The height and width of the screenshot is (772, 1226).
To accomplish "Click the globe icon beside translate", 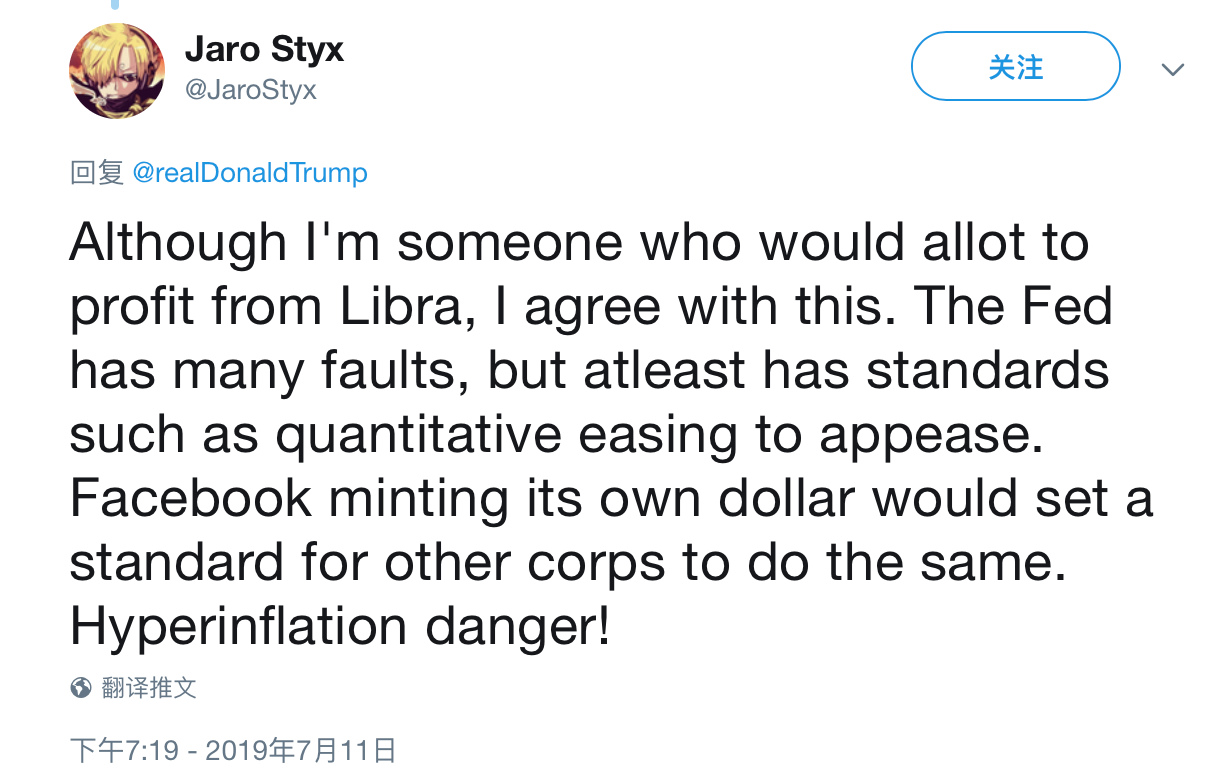I will (x=81, y=688).
